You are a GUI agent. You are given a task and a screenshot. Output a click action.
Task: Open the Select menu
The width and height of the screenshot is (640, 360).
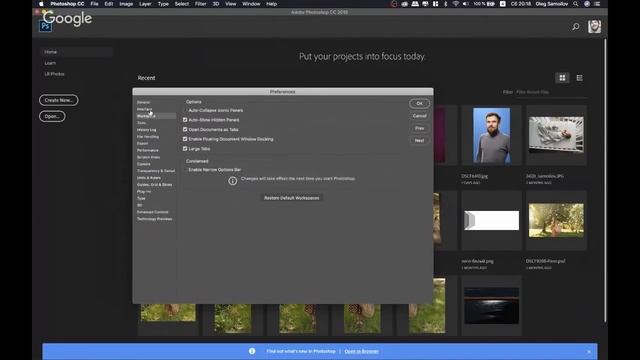click(182, 4)
